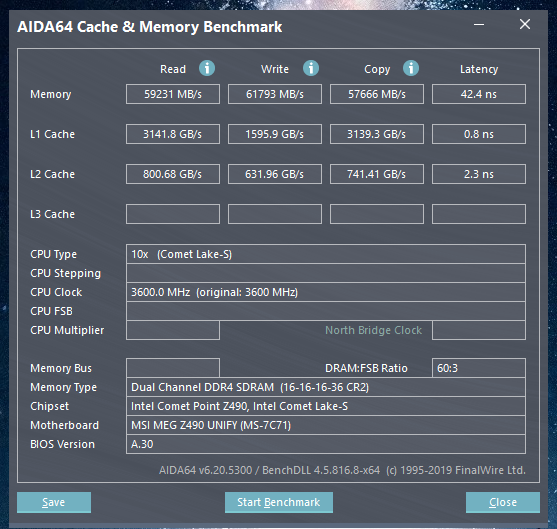Click the Memory row label
The height and width of the screenshot is (529, 557).
click(51, 94)
